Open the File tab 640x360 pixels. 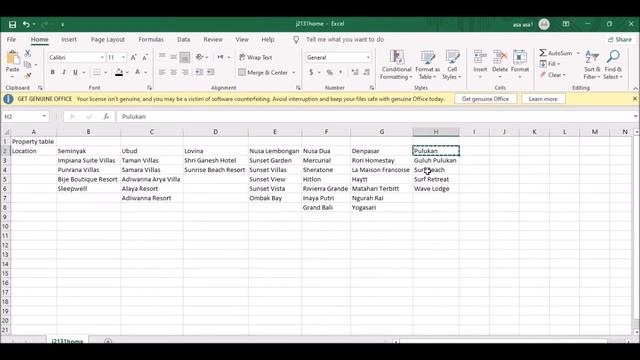click(x=11, y=40)
